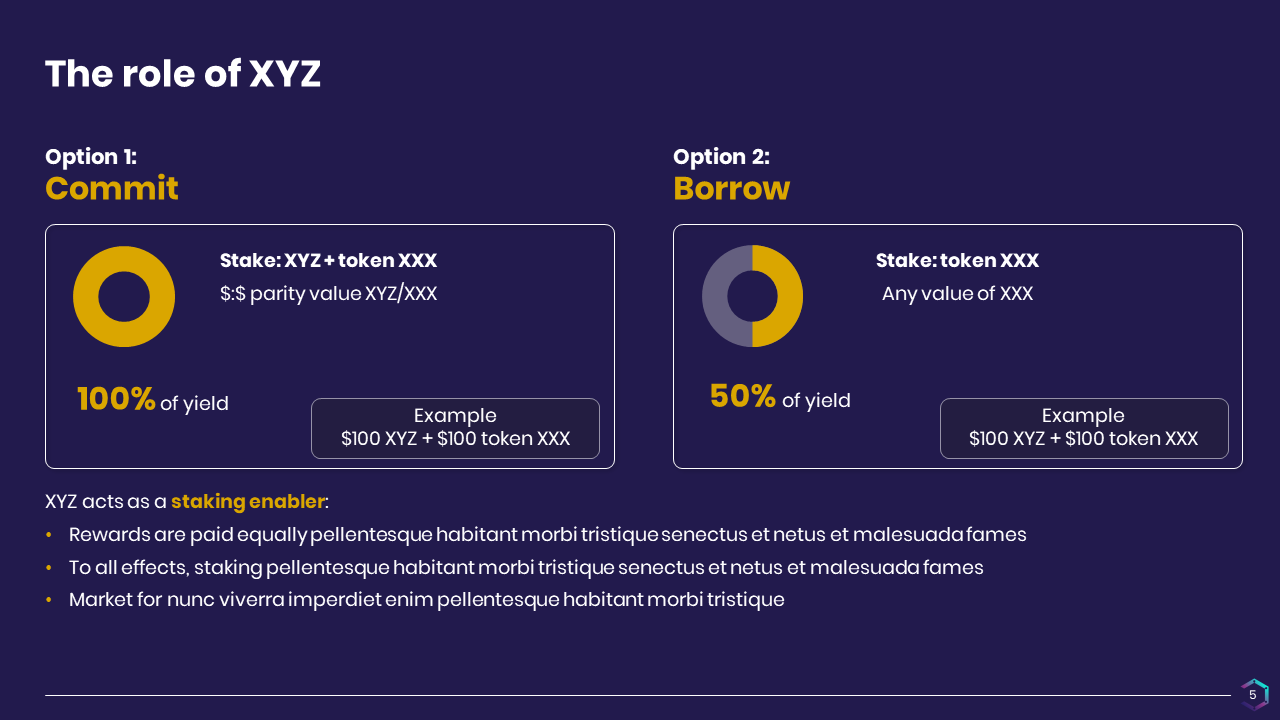Click the Any value of XXX text
Screen dimensions: 1280x720
click(957, 294)
